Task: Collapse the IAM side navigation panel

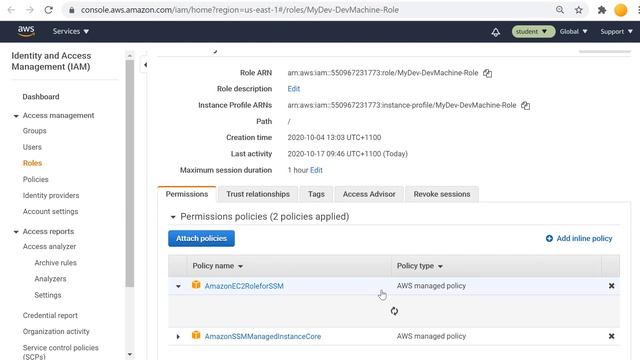Action: coord(145,65)
